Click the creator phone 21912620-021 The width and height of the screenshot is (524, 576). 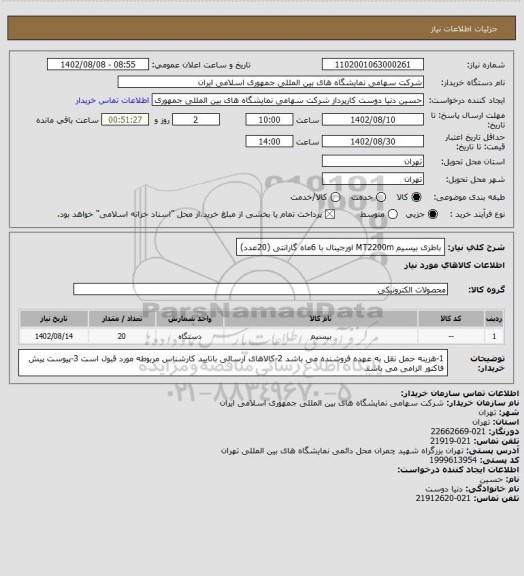443,498
